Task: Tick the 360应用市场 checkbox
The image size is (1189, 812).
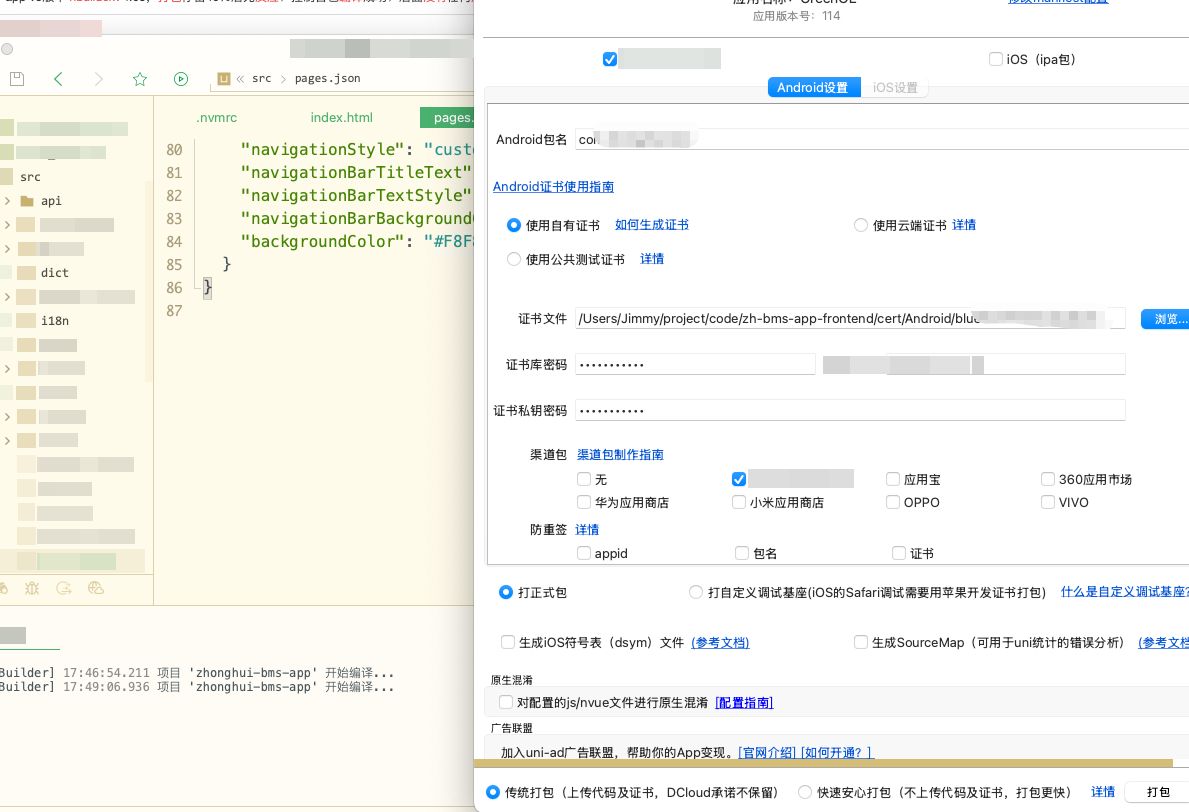Action: coord(1049,479)
